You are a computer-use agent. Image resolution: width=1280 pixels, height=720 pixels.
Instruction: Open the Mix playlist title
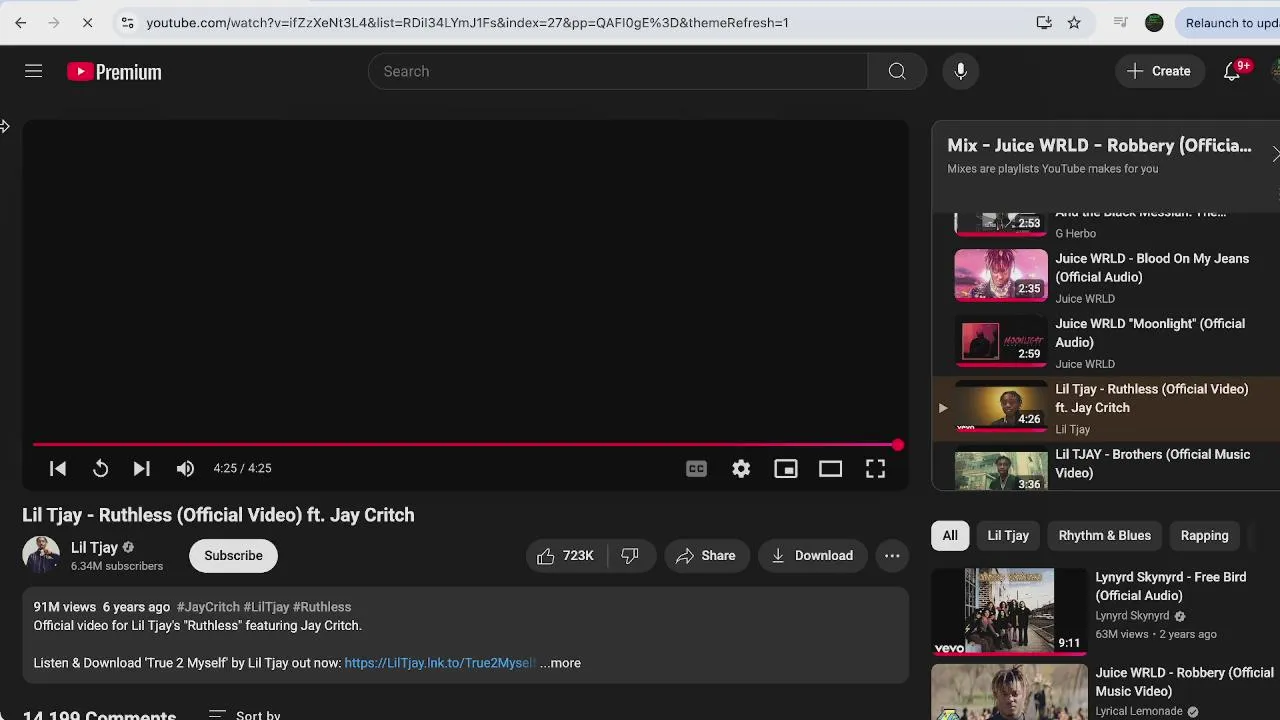pyautogui.click(x=1099, y=145)
